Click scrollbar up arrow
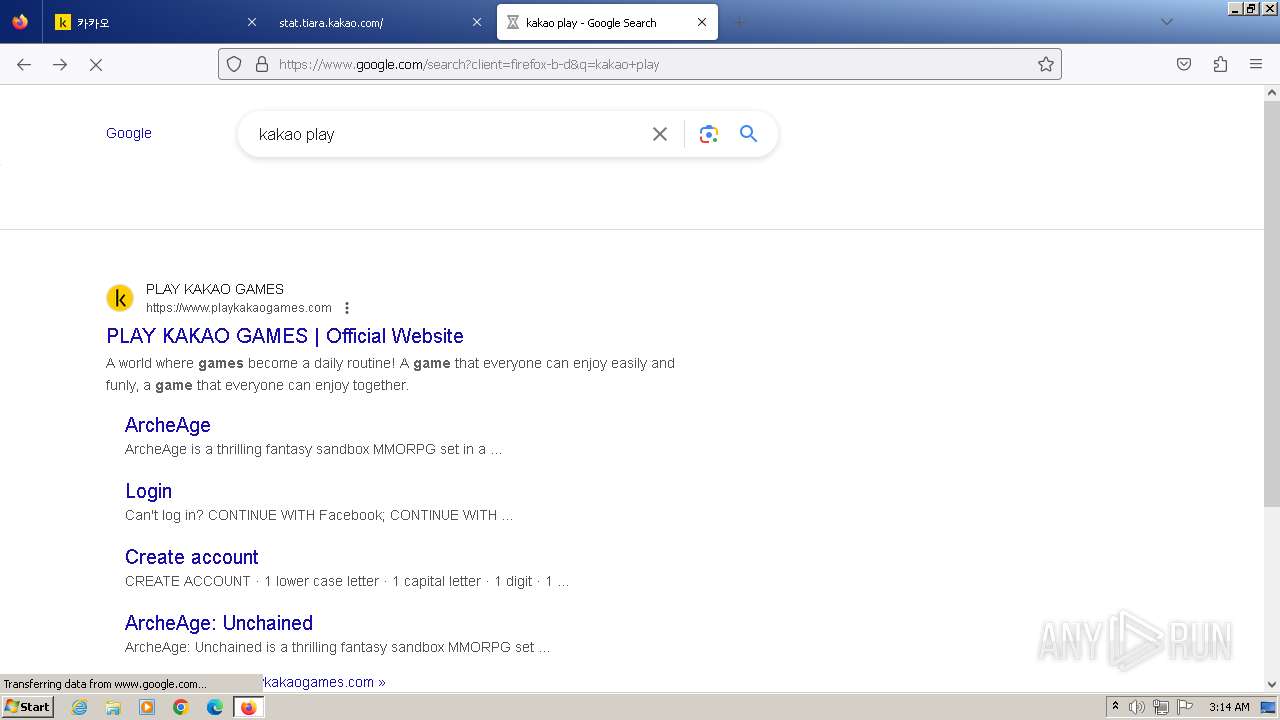The width and height of the screenshot is (1280, 720). tap(1272, 93)
